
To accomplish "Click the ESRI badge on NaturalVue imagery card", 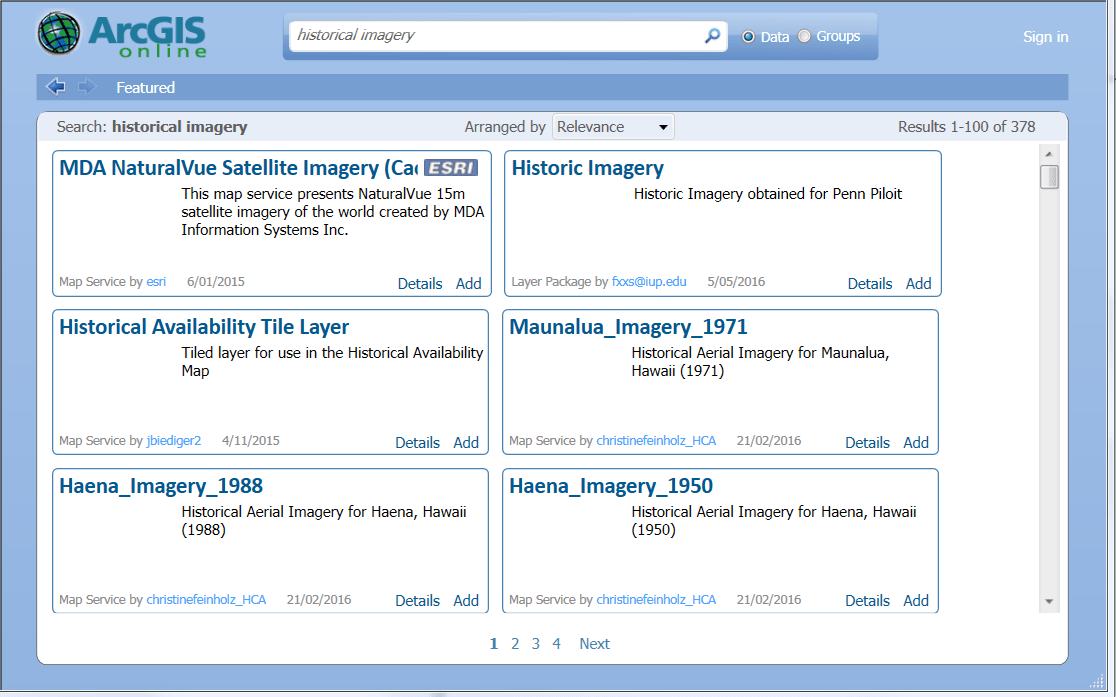I will coord(450,167).
